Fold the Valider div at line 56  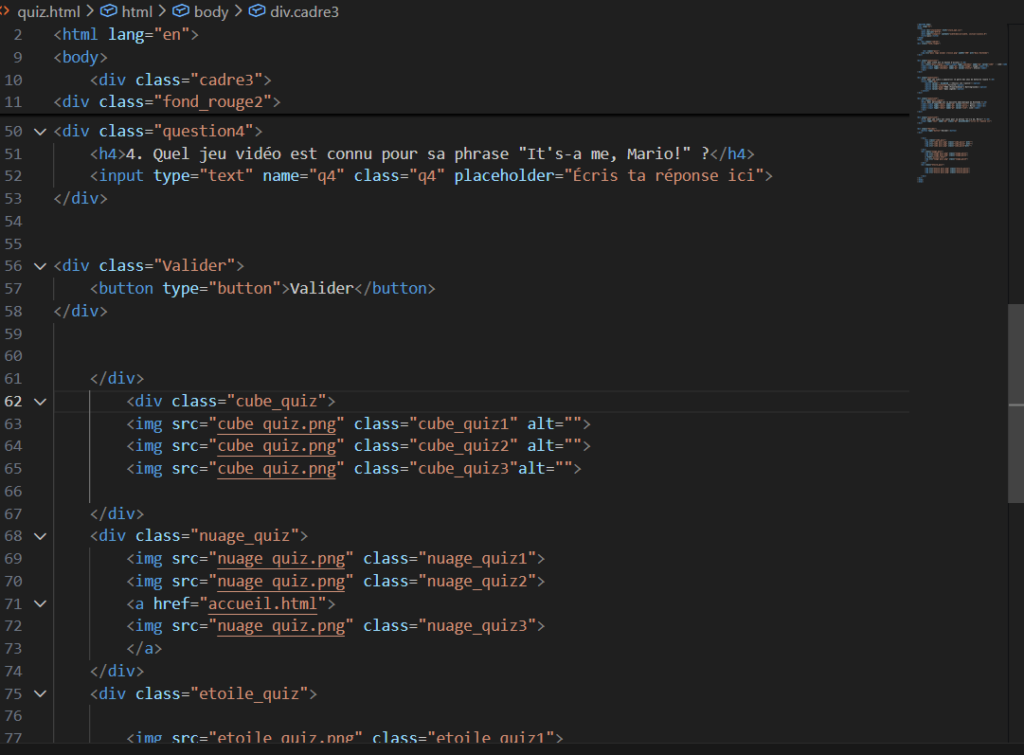(x=40, y=266)
